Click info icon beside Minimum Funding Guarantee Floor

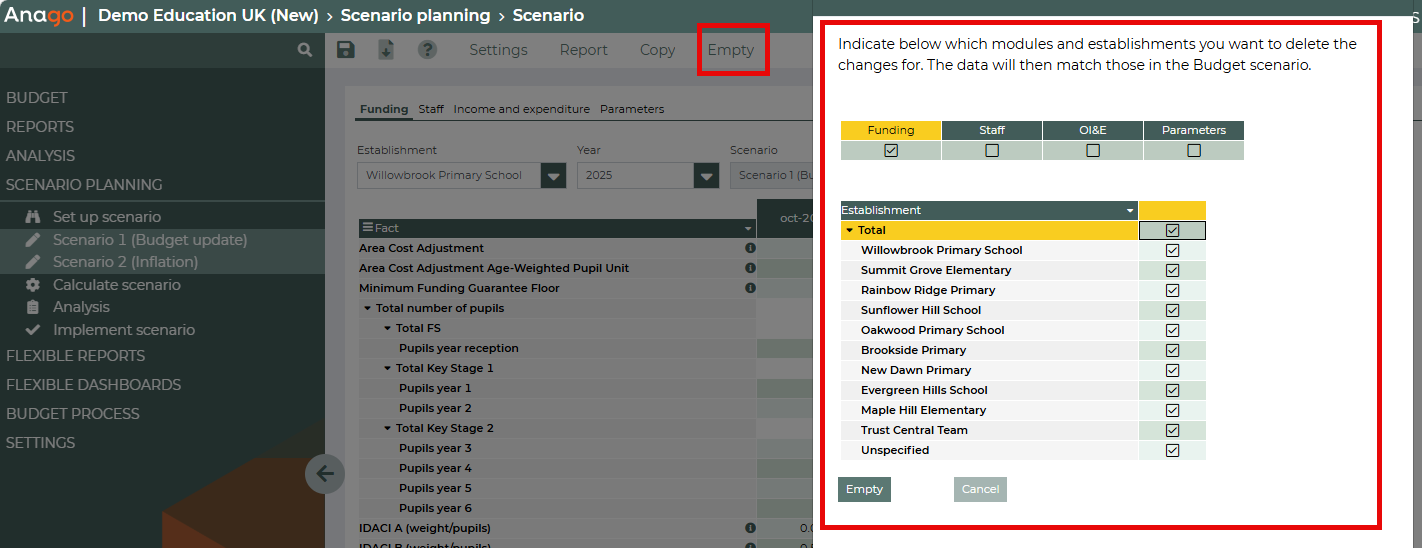[x=750, y=288]
